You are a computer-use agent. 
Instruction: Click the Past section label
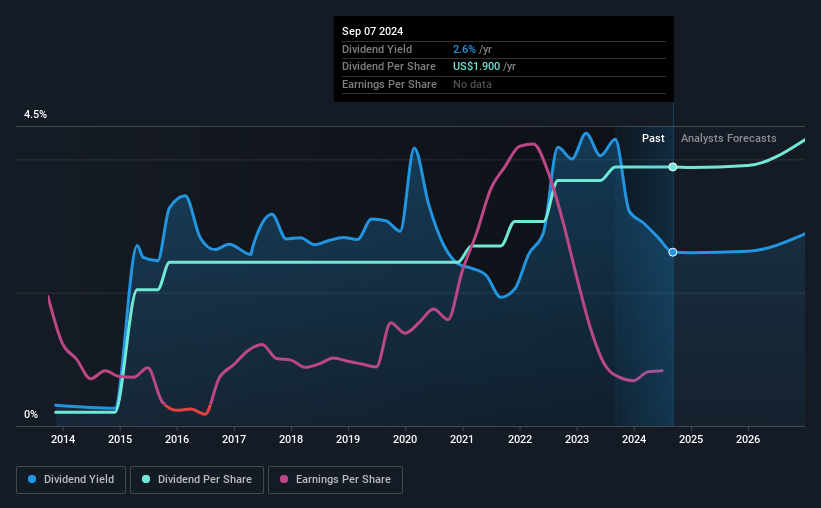(x=653, y=138)
